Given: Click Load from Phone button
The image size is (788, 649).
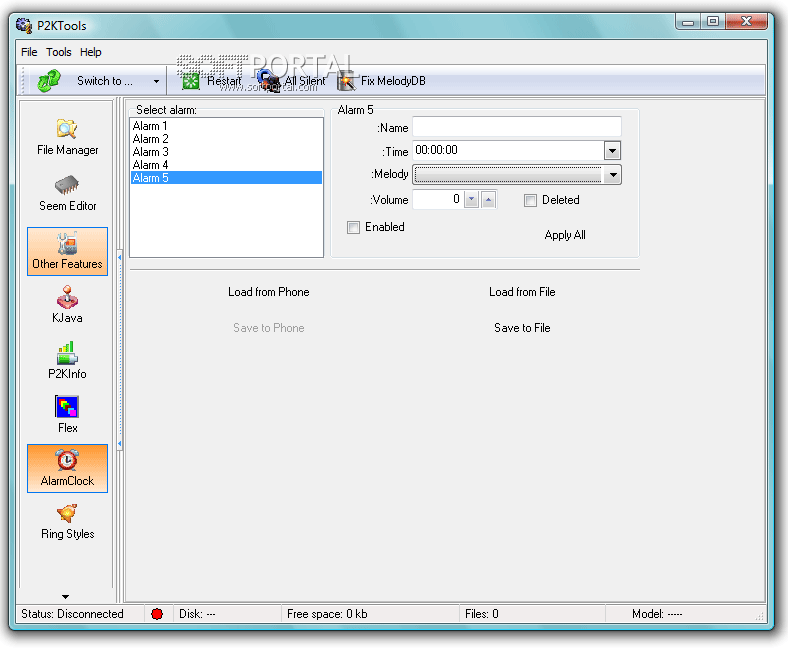Looking at the screenshot, I should click(x=269, y=292).
